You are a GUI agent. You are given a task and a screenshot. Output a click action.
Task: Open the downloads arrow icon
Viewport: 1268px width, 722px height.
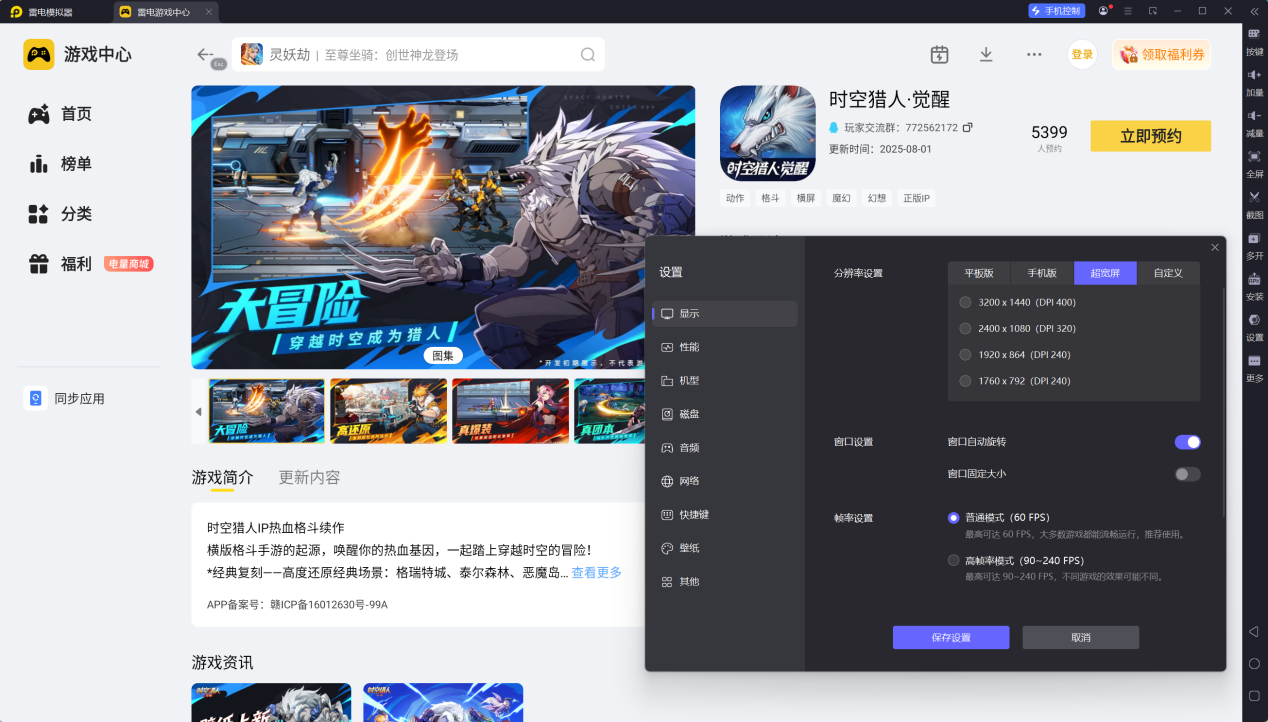pos(986,55)
